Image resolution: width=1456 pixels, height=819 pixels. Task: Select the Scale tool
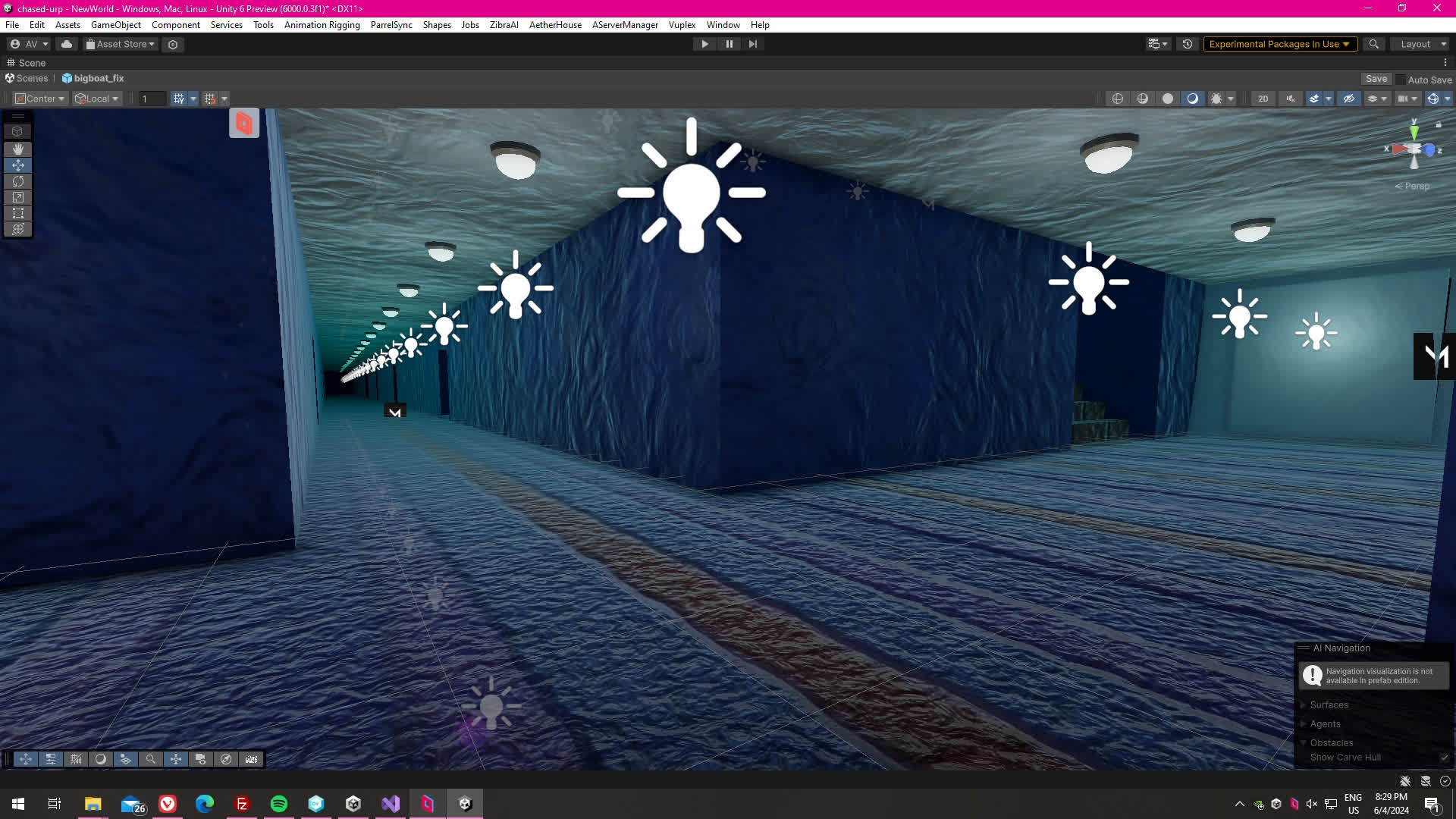(x=17, y=197)
